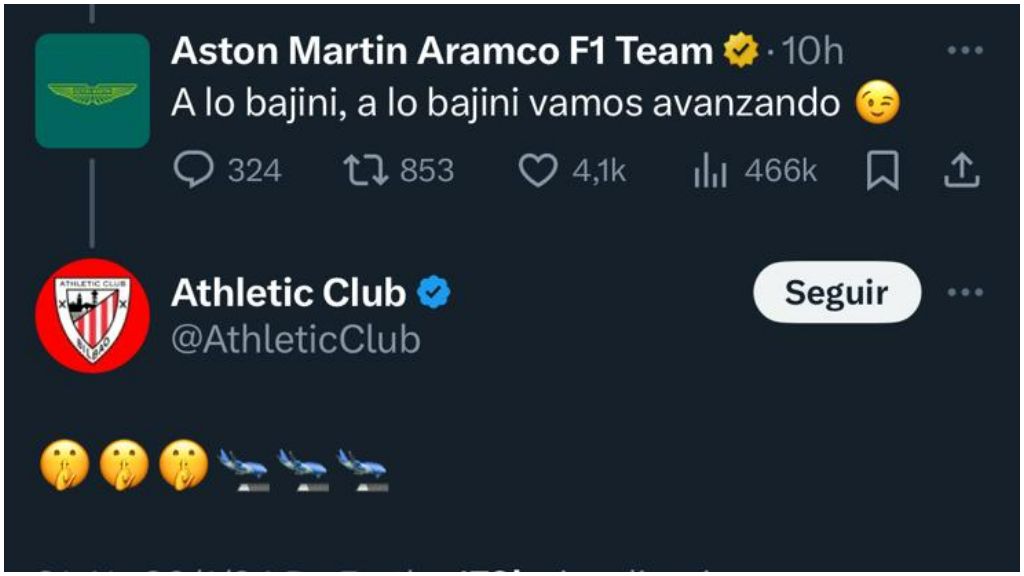Viewport: 1024px width, 576px height.
Task: Open the share icon on the tweet
Action: (963, 171)
